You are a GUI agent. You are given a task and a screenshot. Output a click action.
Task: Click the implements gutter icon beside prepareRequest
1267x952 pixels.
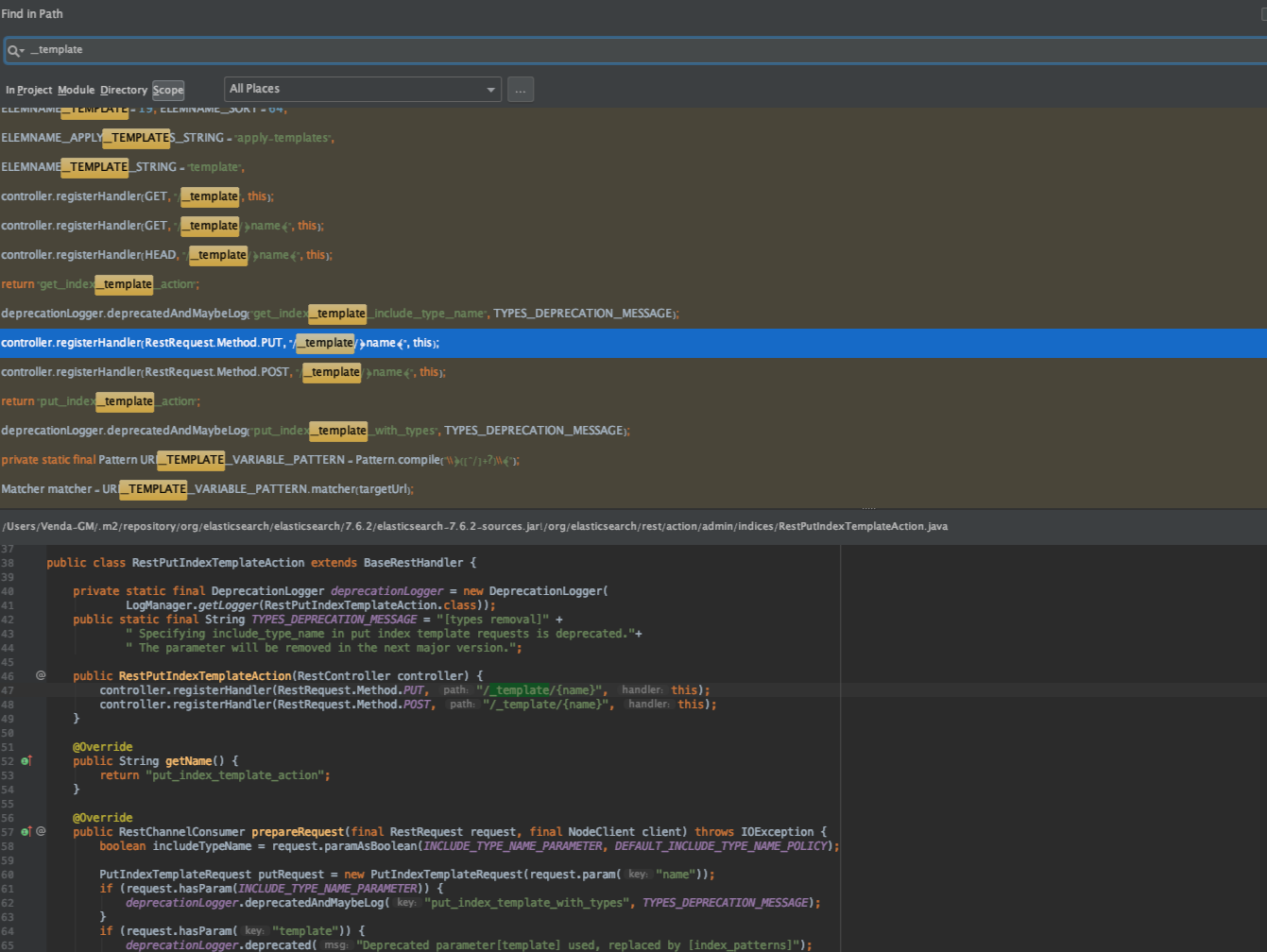[x=26, y=832]
